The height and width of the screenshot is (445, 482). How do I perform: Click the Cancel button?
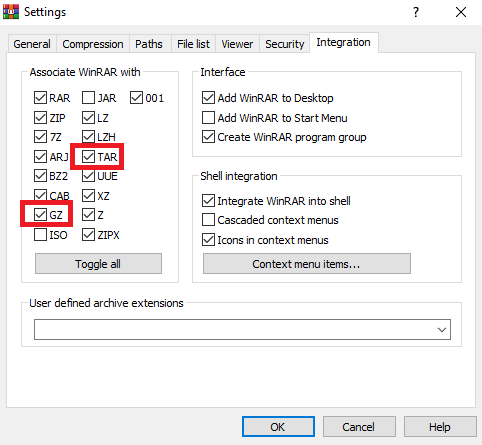point(359,427)
